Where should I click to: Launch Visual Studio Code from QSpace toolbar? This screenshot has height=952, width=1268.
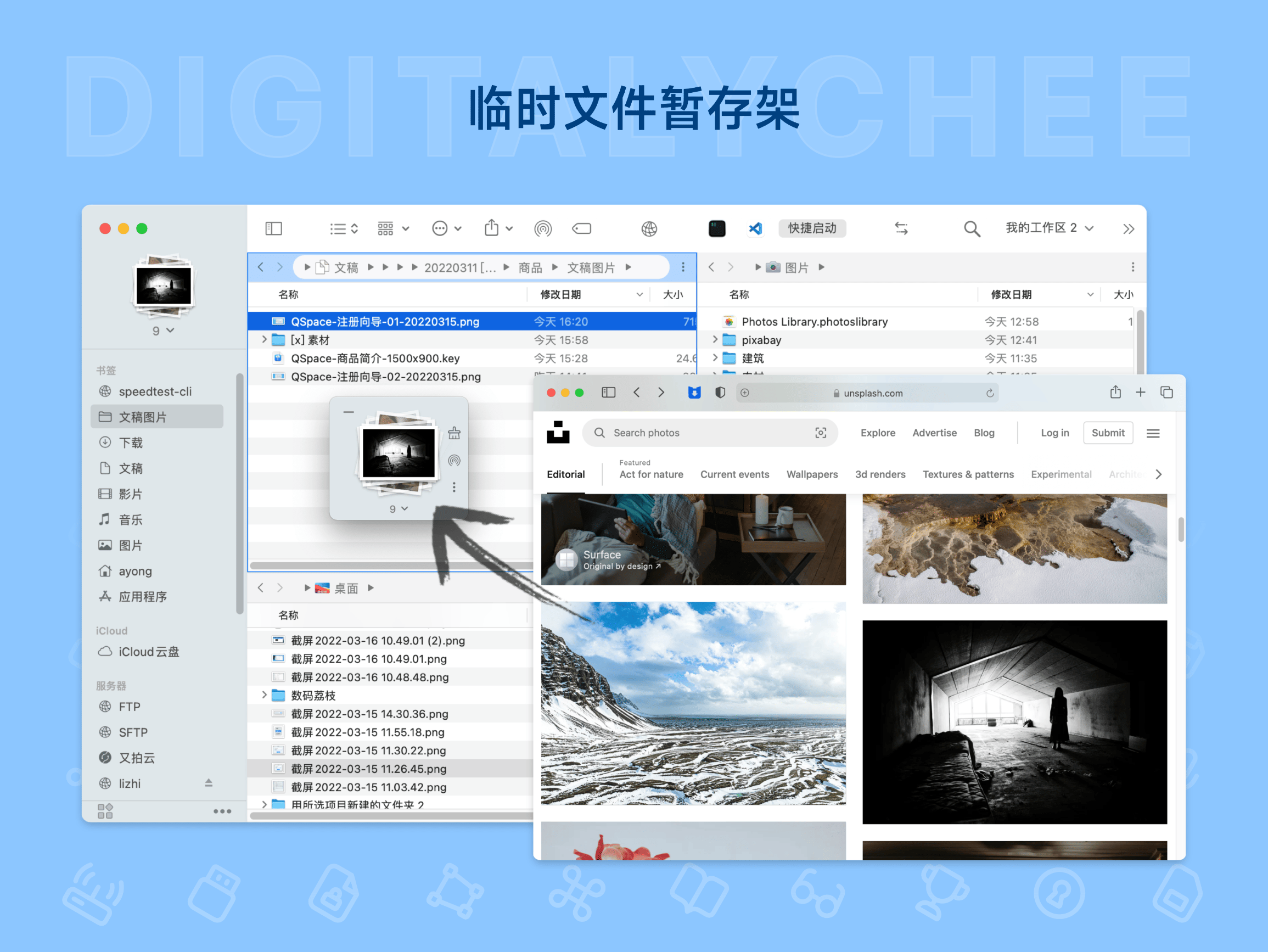[x=755, y=228]
